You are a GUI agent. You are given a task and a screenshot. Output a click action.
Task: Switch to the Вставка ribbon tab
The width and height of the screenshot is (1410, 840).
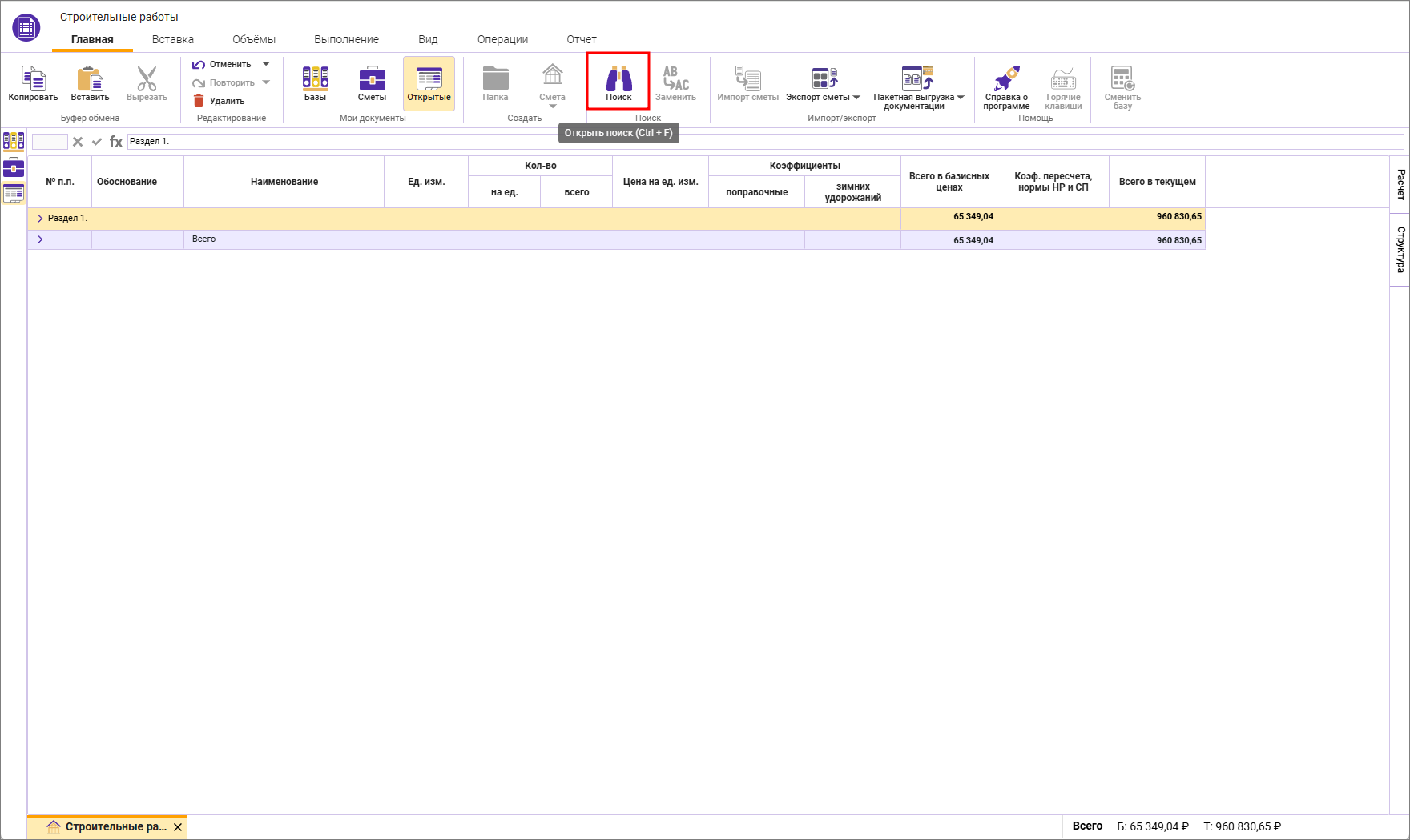pos(172,39)
